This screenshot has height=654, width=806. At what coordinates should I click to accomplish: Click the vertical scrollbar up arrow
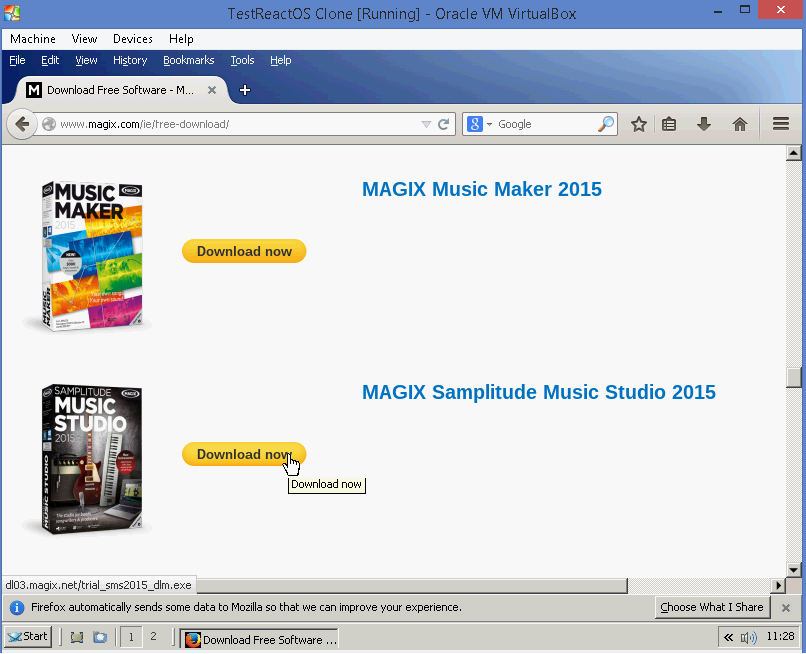point(794,153)
